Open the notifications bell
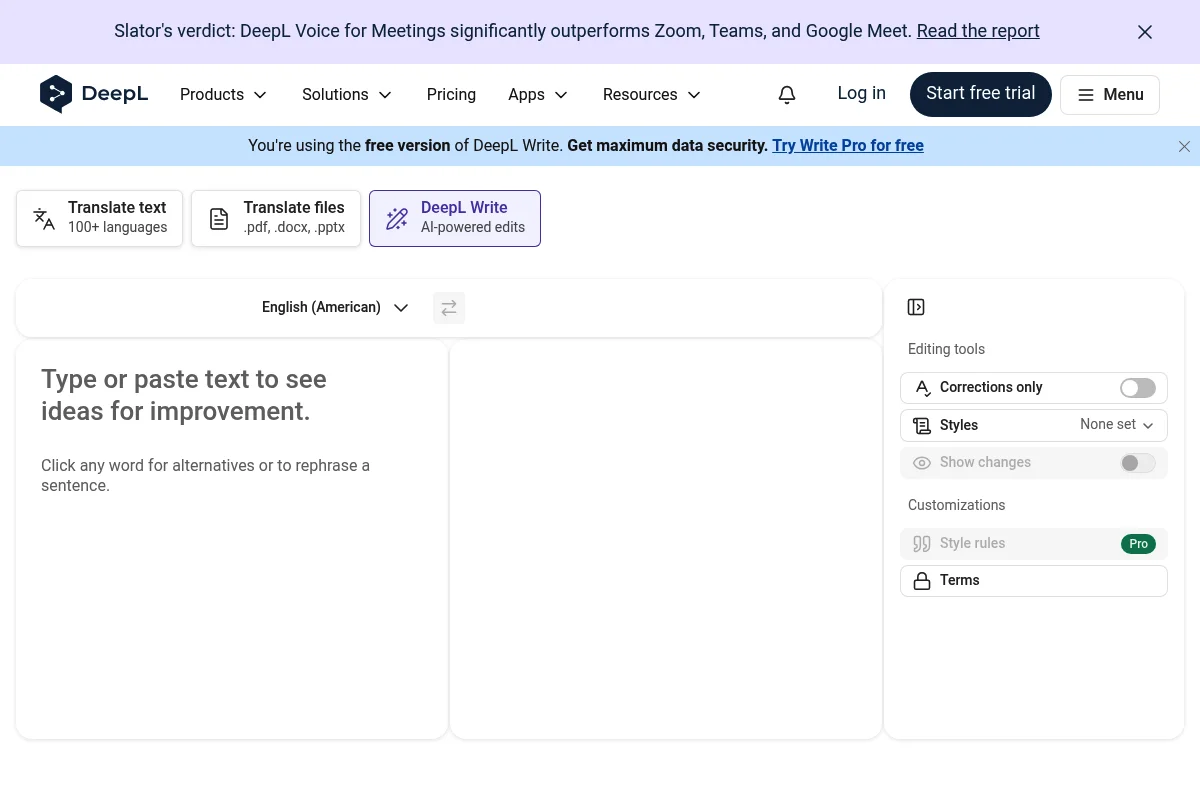 pos(787,95)
